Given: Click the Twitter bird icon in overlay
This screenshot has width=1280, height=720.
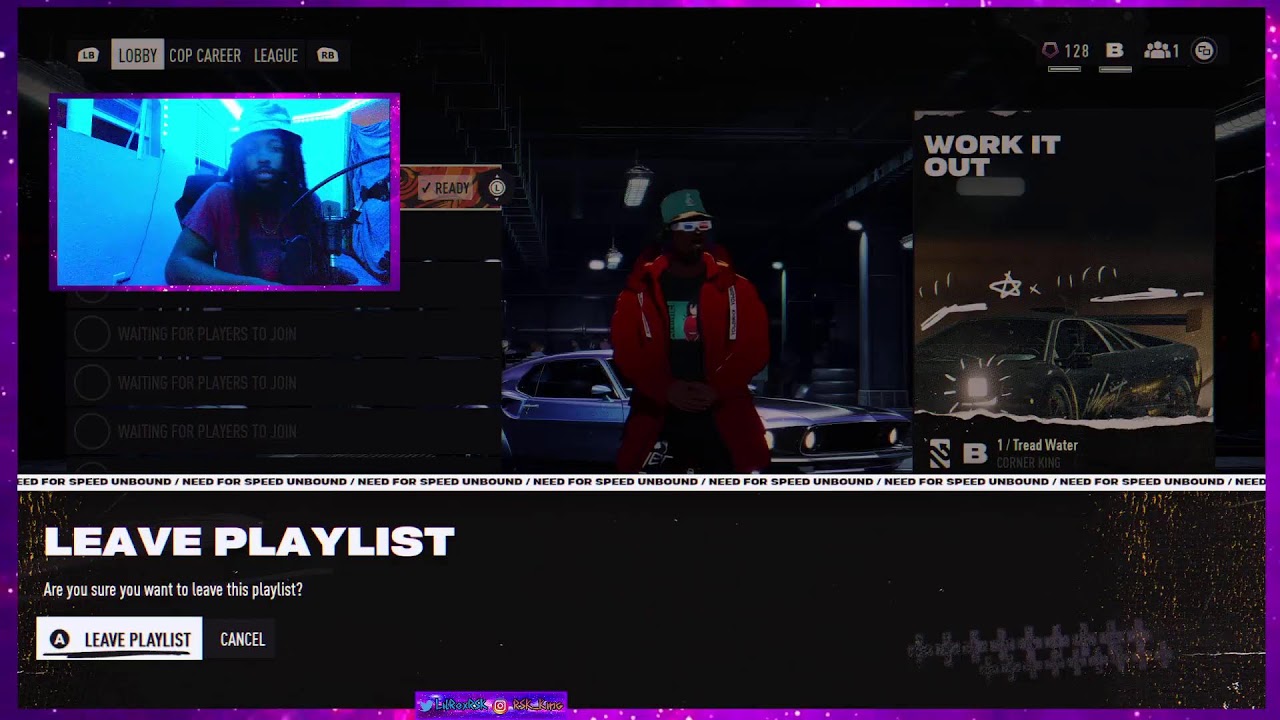Looking at the screenshot, I should click(426, 705).
